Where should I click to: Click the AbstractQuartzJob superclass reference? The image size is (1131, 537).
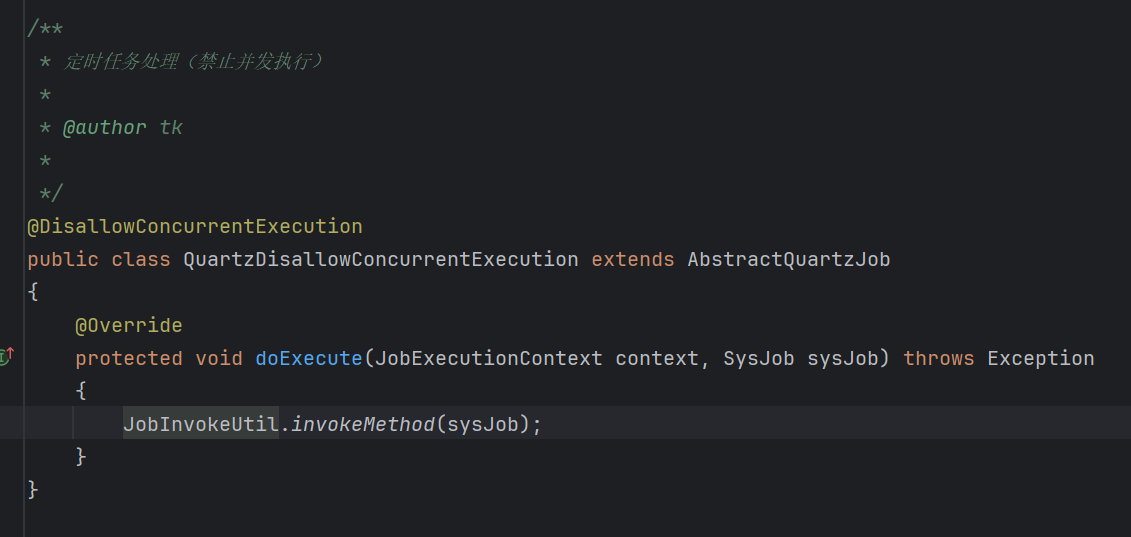coord(789,260)
